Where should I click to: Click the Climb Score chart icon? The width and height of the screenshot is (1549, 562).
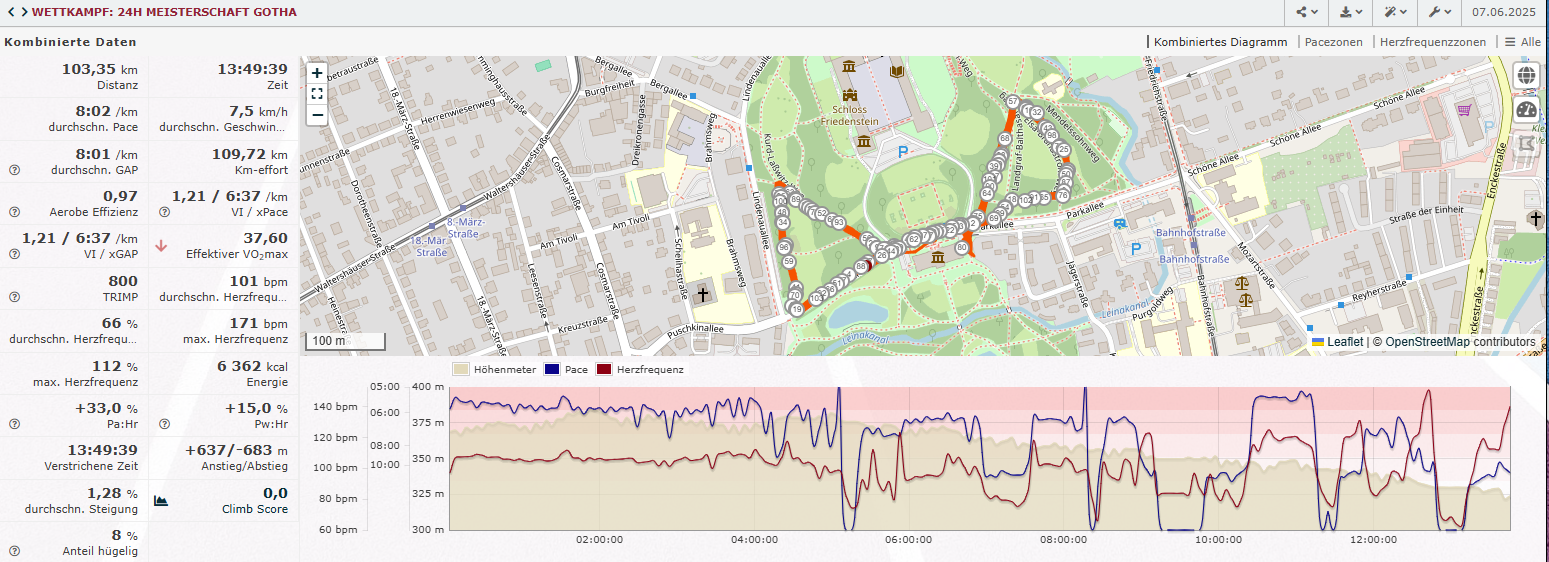(x=161, y=500)
